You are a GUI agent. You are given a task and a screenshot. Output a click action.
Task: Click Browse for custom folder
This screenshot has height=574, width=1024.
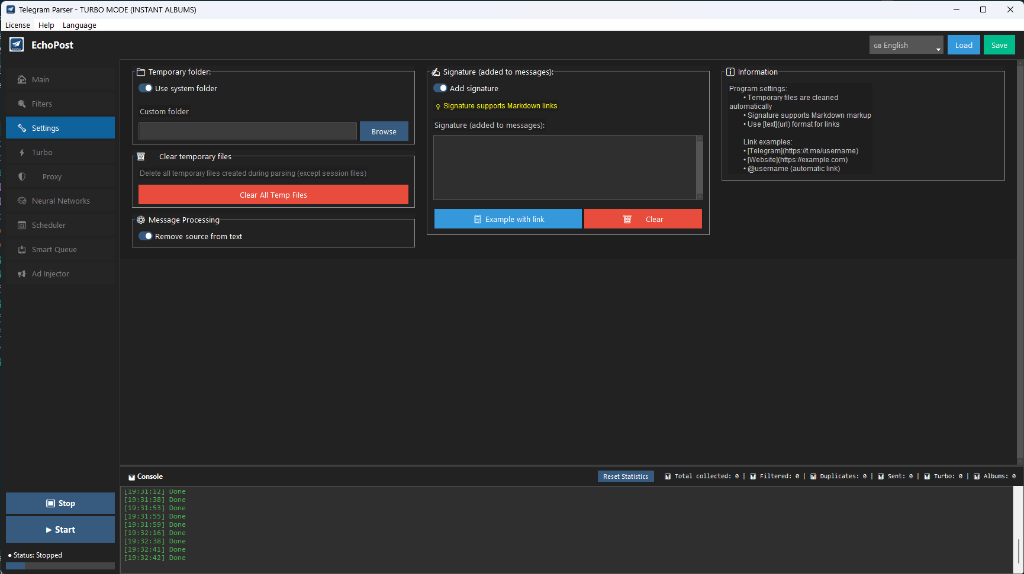(384, 131)
